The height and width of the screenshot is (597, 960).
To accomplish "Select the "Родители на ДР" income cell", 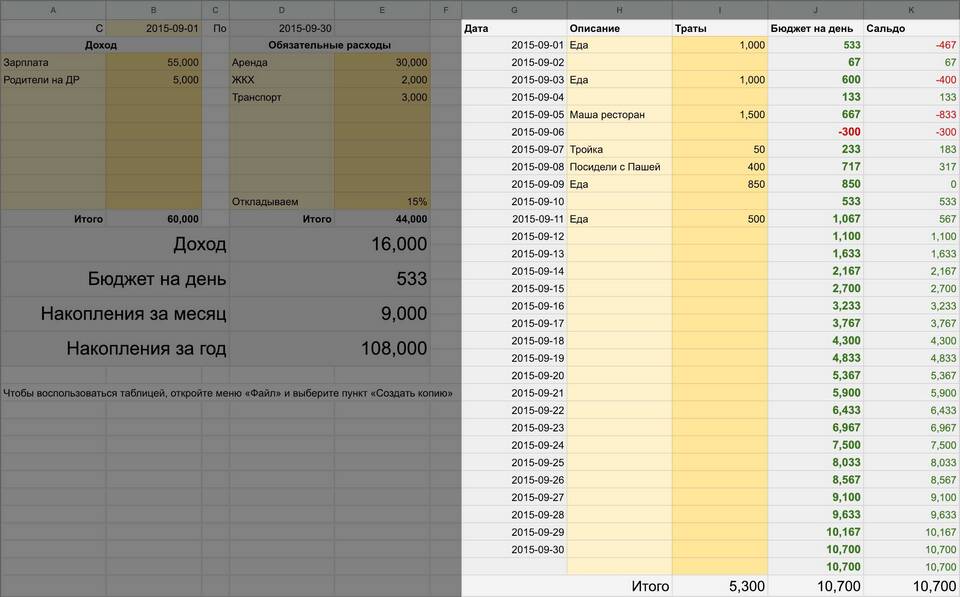I will pos(53,80).
